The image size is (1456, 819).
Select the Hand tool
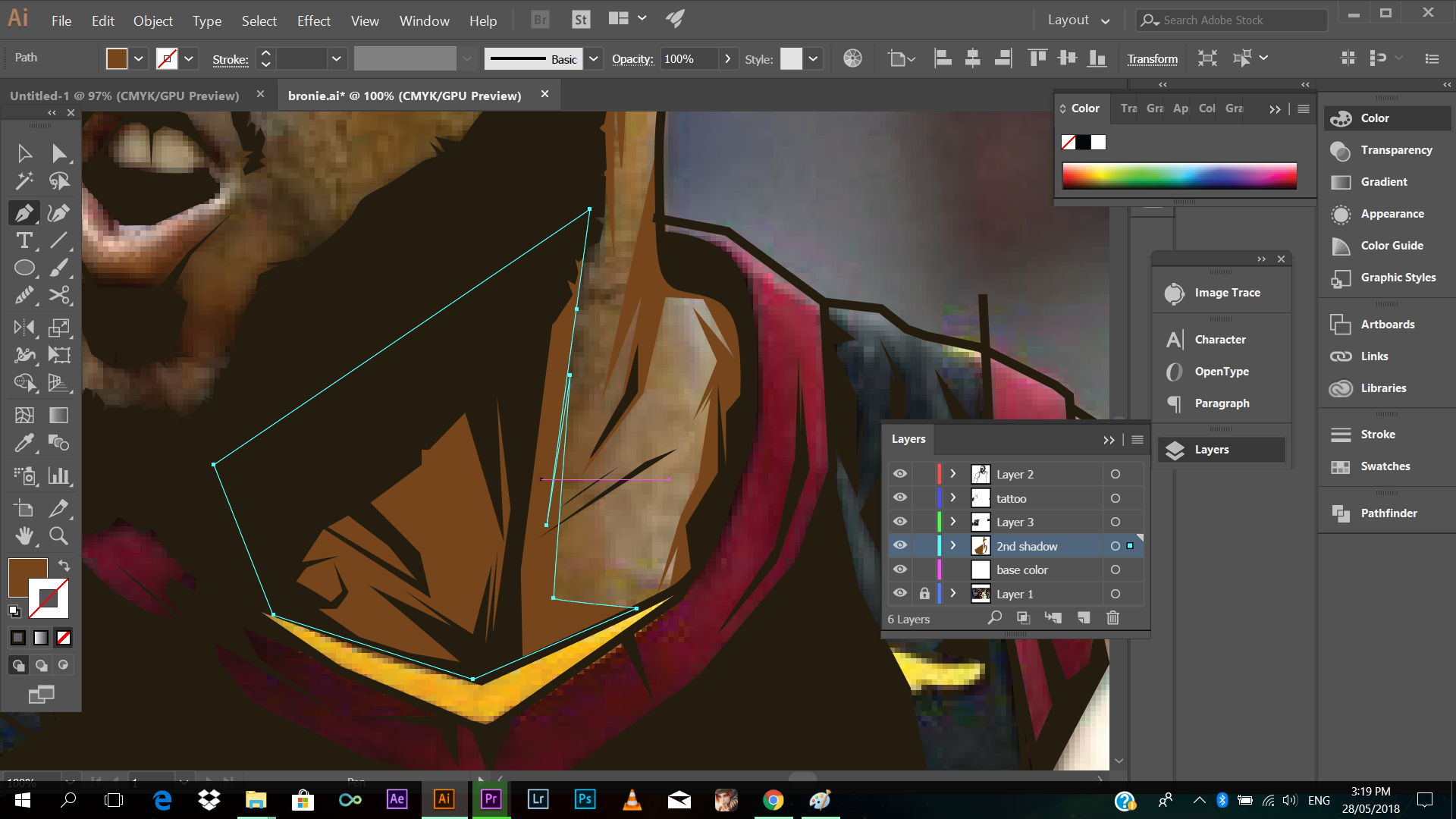(x=24, y=536)
